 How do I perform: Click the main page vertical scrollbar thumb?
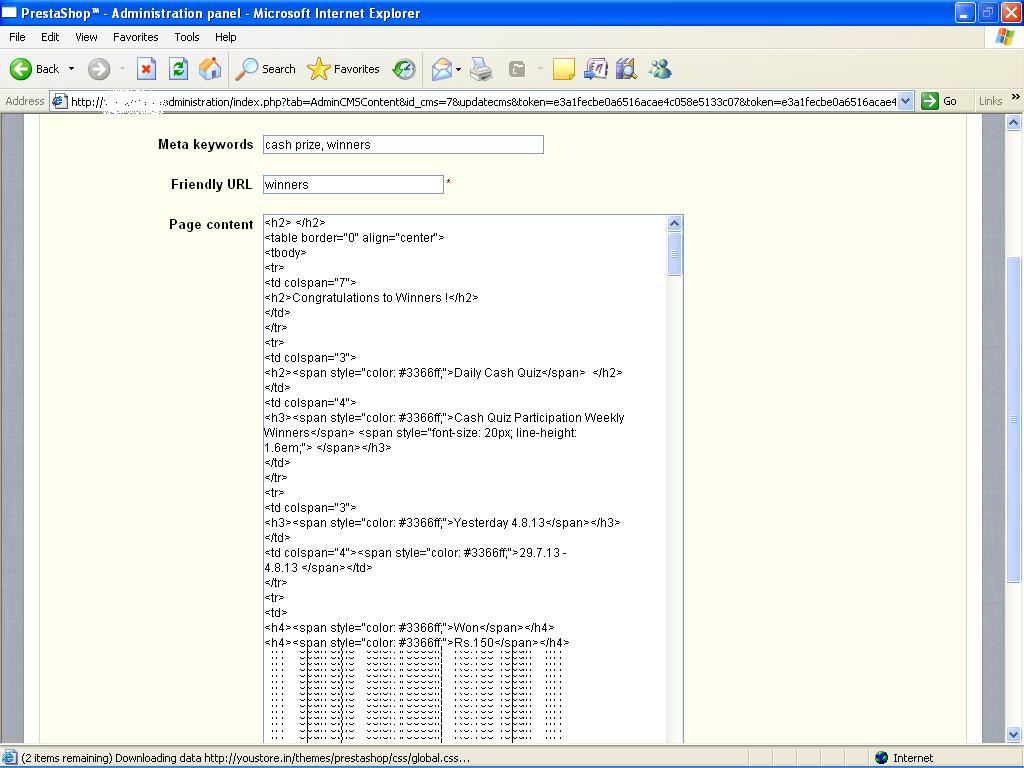(1014, 420)
